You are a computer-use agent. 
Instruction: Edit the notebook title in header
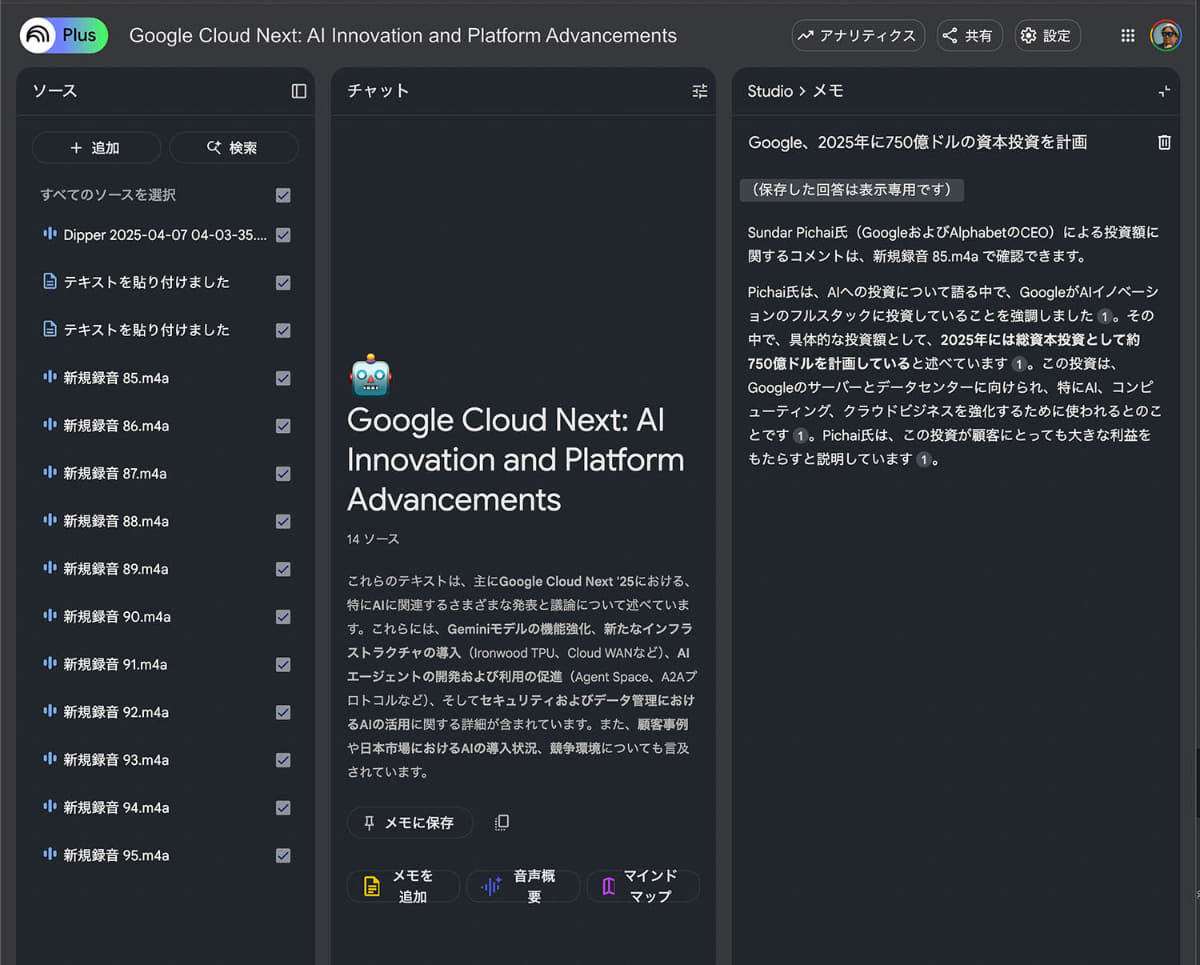(403, 36)
